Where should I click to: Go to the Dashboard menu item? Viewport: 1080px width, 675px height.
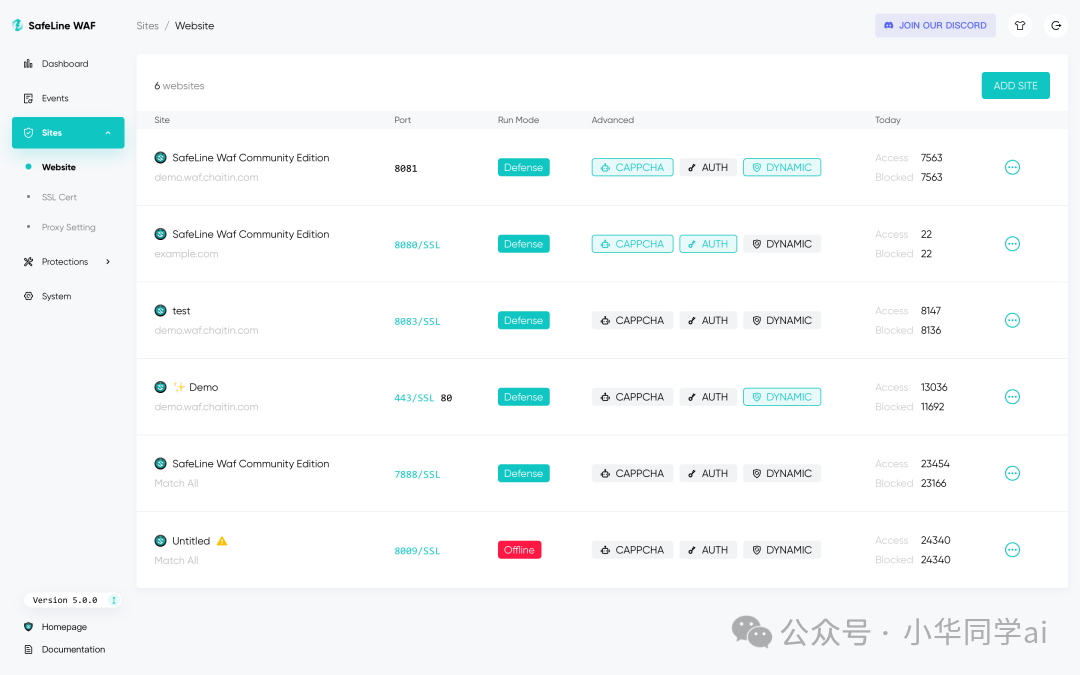pyautogui.click(x=64, y=64)
